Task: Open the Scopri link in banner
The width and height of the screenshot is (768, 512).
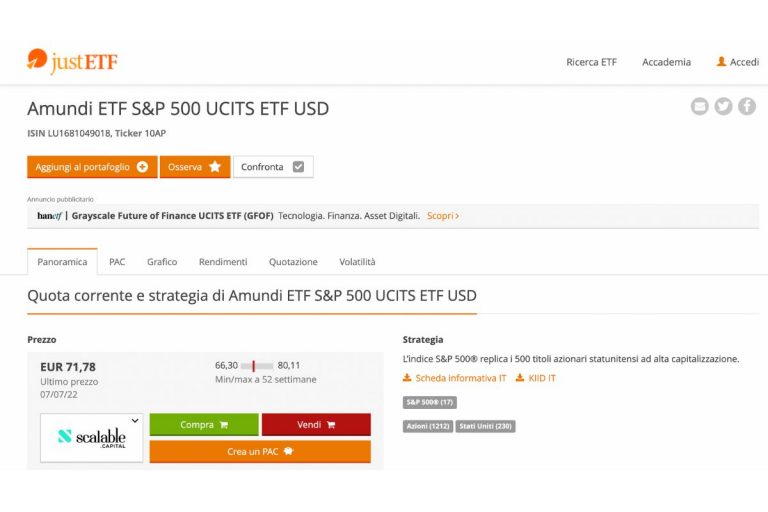Action: click(x=443, y=216)
